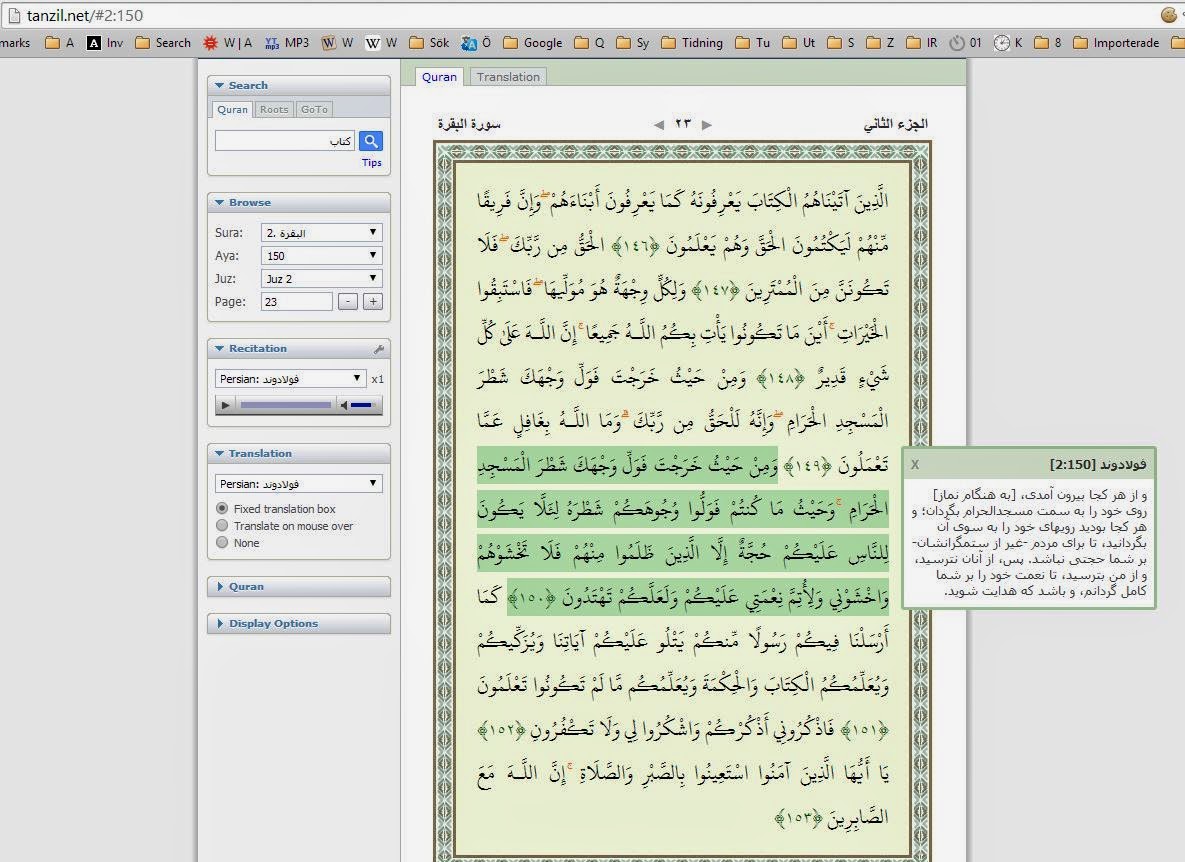Open the W|A bookmark
1185x862 pixels.
(227, 43)
